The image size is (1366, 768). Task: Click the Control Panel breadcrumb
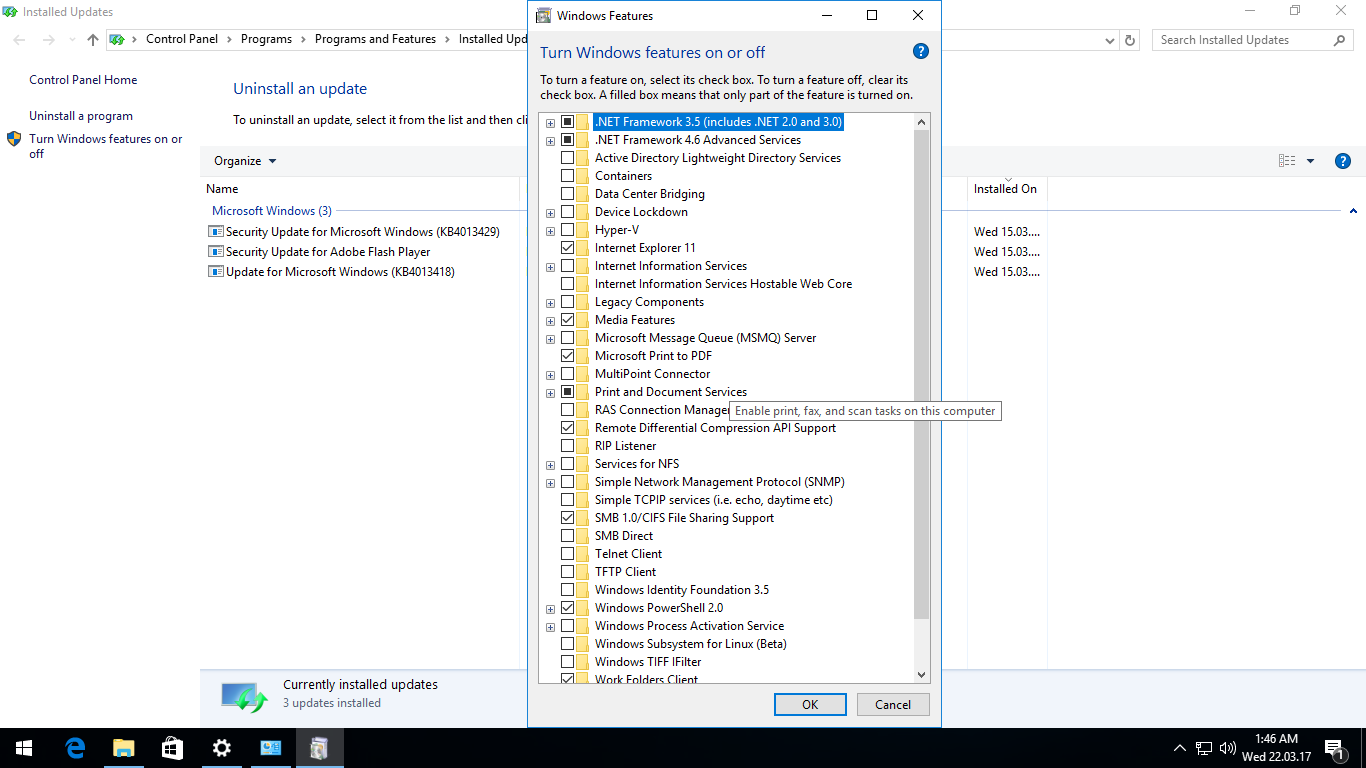(182, 39)
